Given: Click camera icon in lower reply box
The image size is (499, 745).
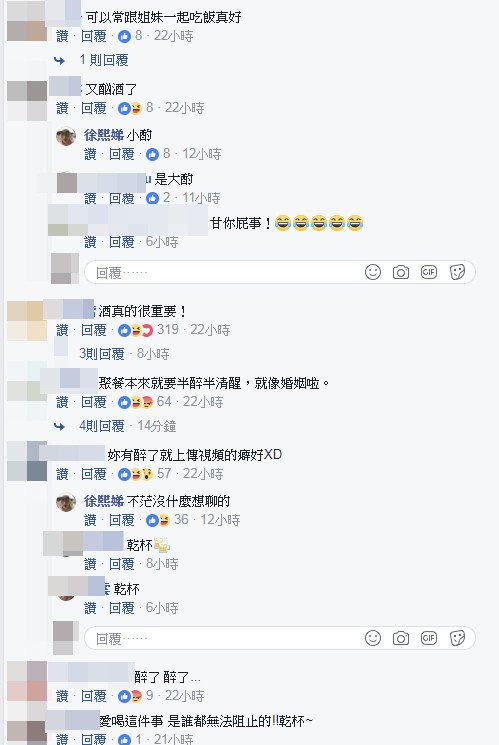Looking at the screenshot, I should [x=401, y=638].
